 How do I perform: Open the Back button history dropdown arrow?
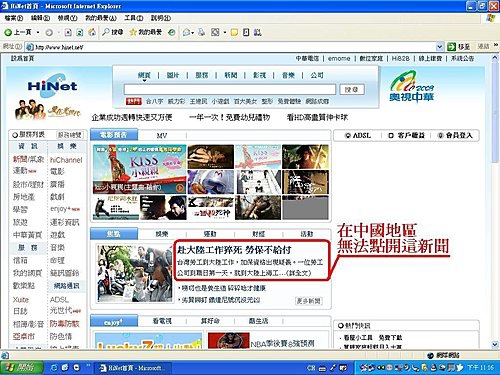click(x=38, y=32)
